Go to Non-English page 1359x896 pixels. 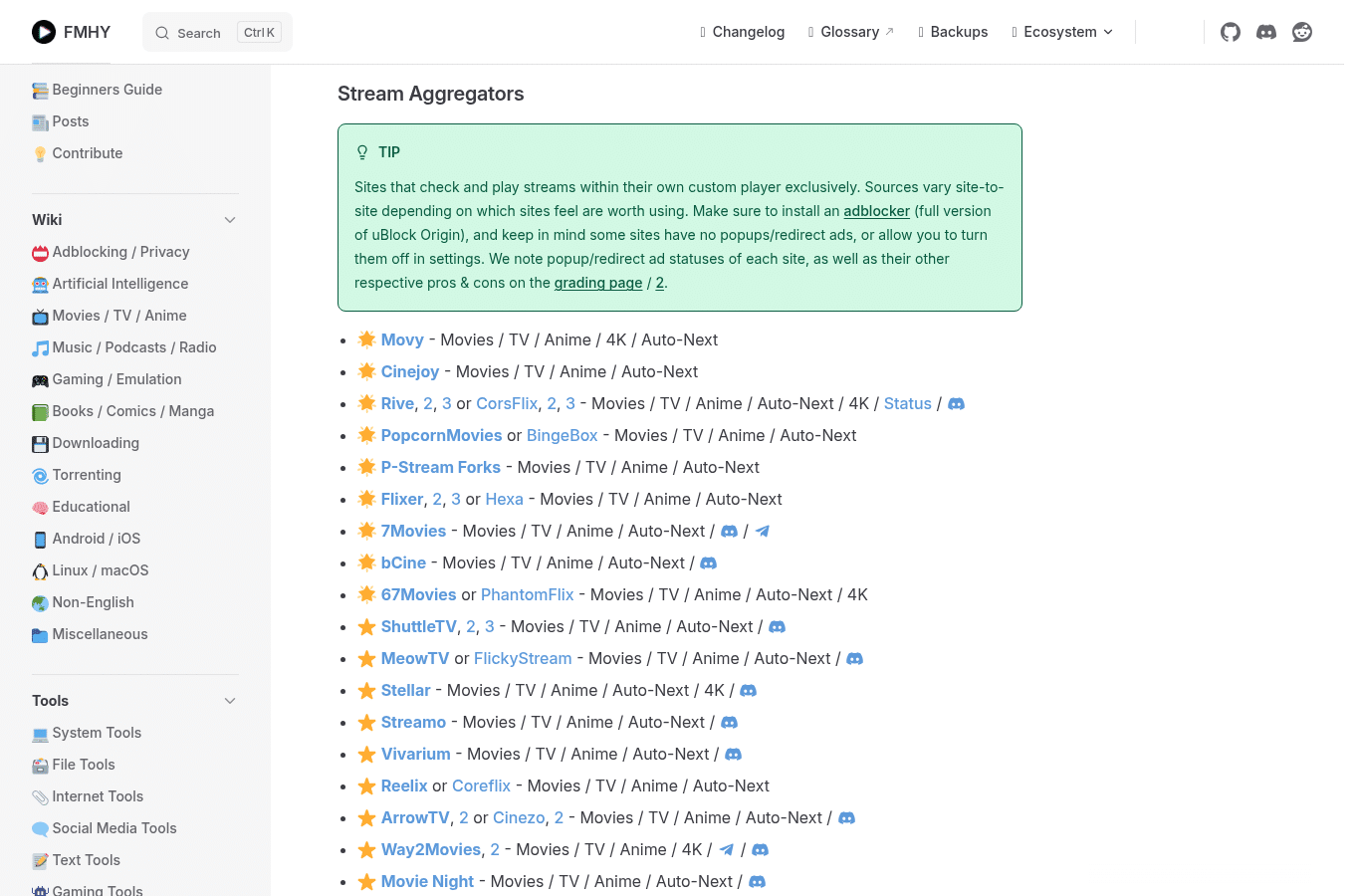93,602
